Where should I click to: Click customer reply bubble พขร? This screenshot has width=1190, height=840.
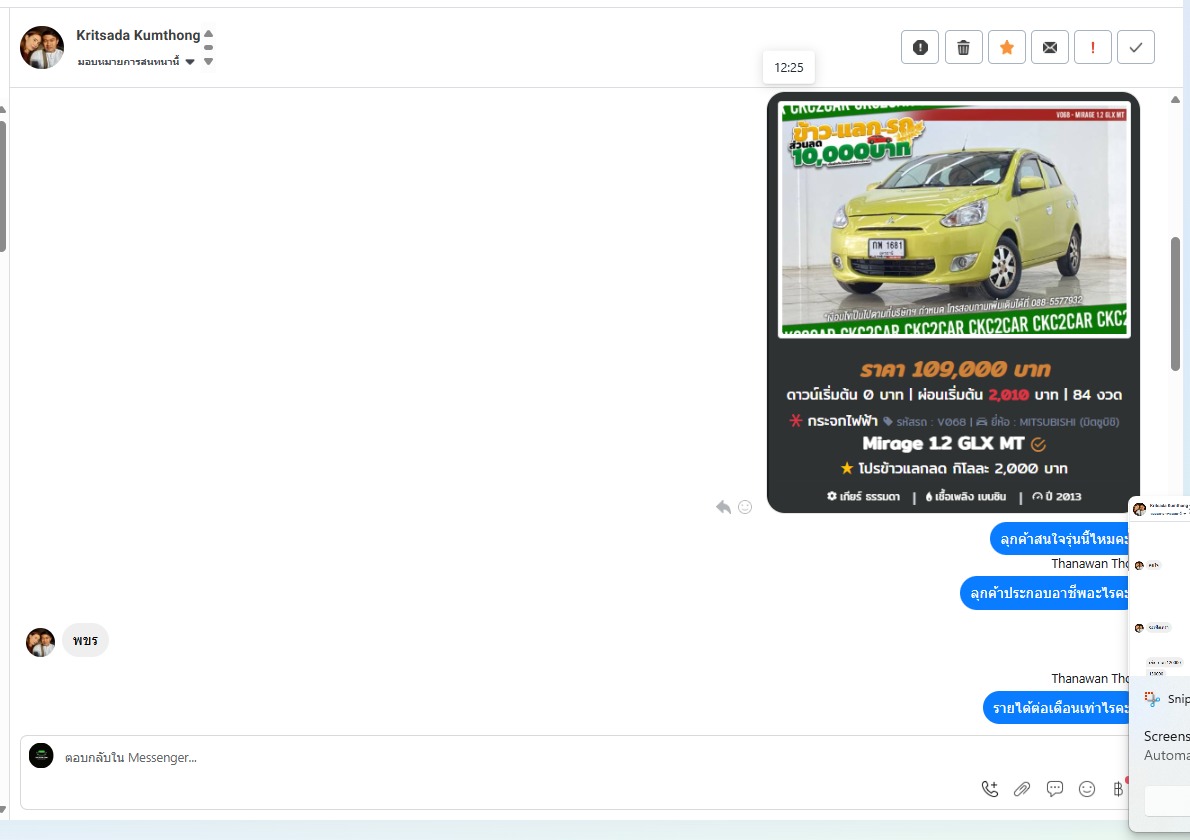[x=85, y=640]
